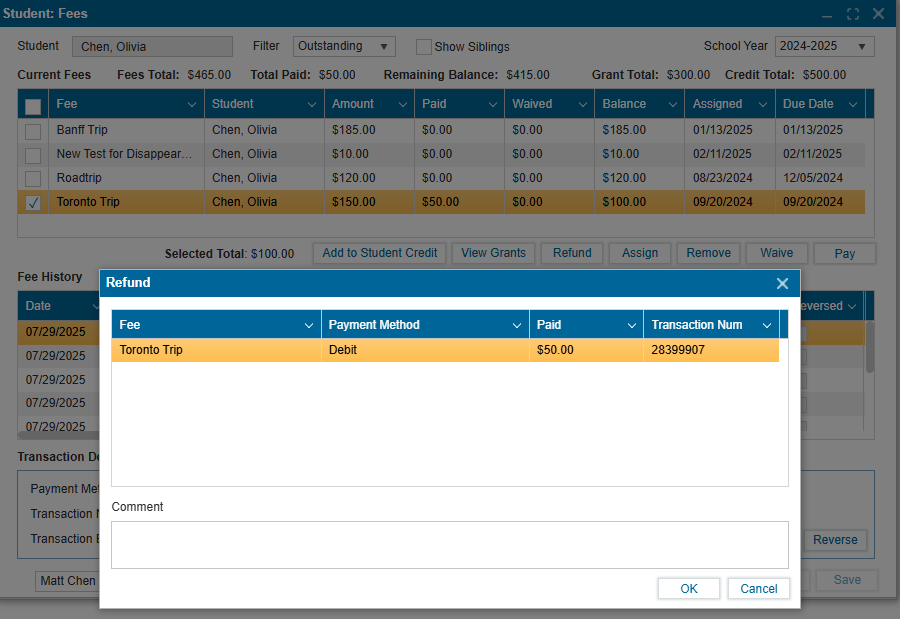Open Amount column header arrow

click(402, 104)
